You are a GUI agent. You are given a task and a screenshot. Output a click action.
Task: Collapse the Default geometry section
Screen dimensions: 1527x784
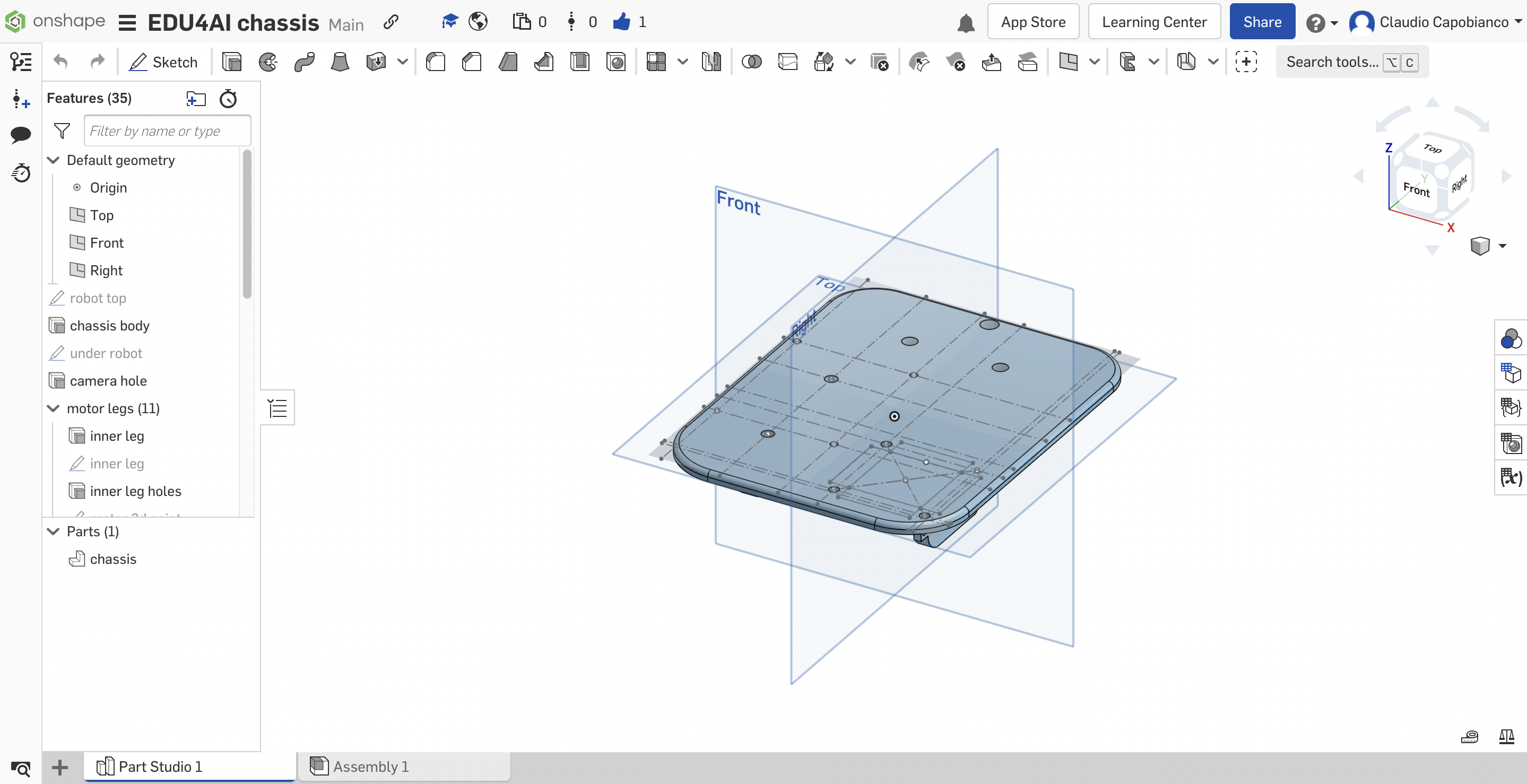[x=53, y=159]
